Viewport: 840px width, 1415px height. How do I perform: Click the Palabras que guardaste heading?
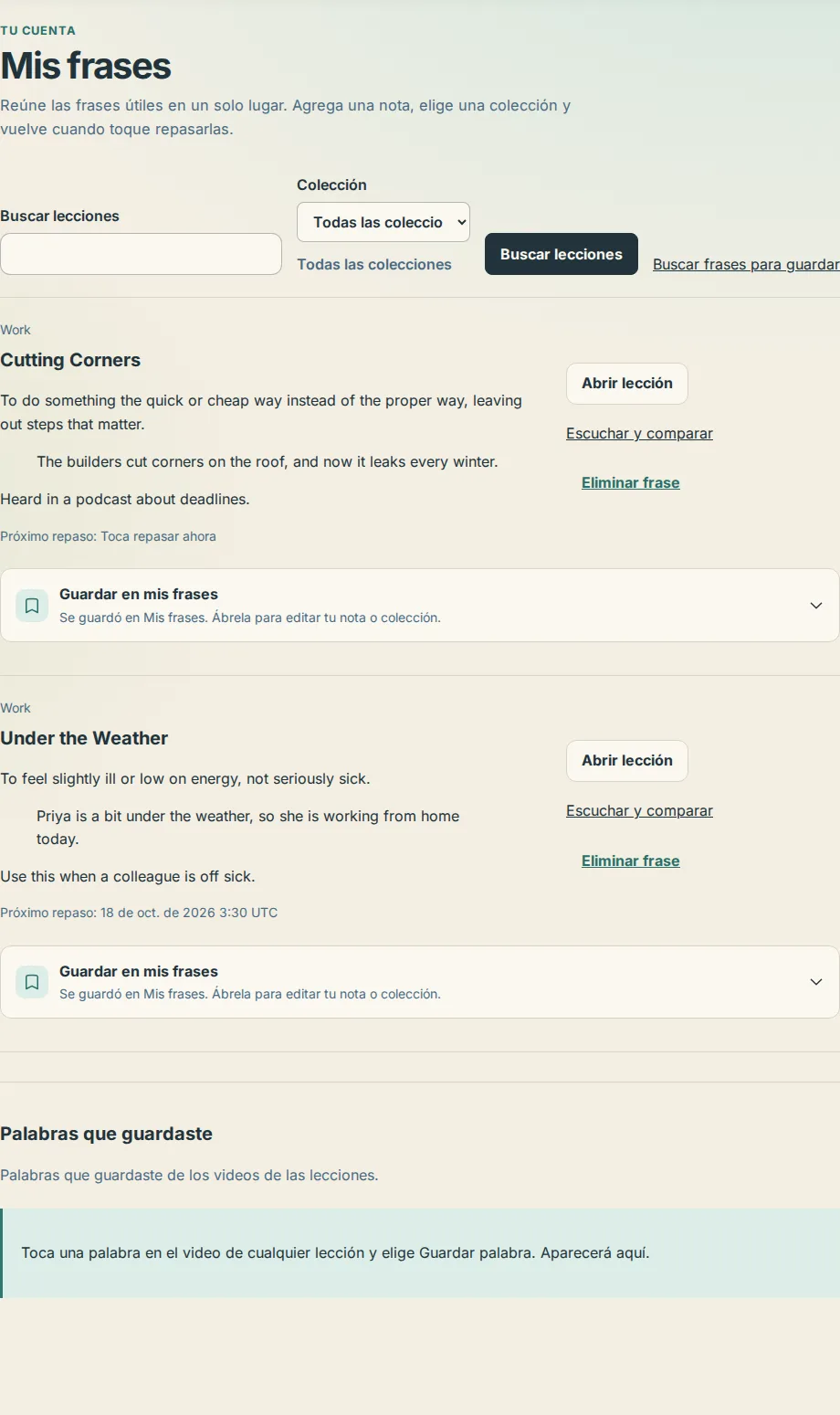click(x=106, y=1134)
